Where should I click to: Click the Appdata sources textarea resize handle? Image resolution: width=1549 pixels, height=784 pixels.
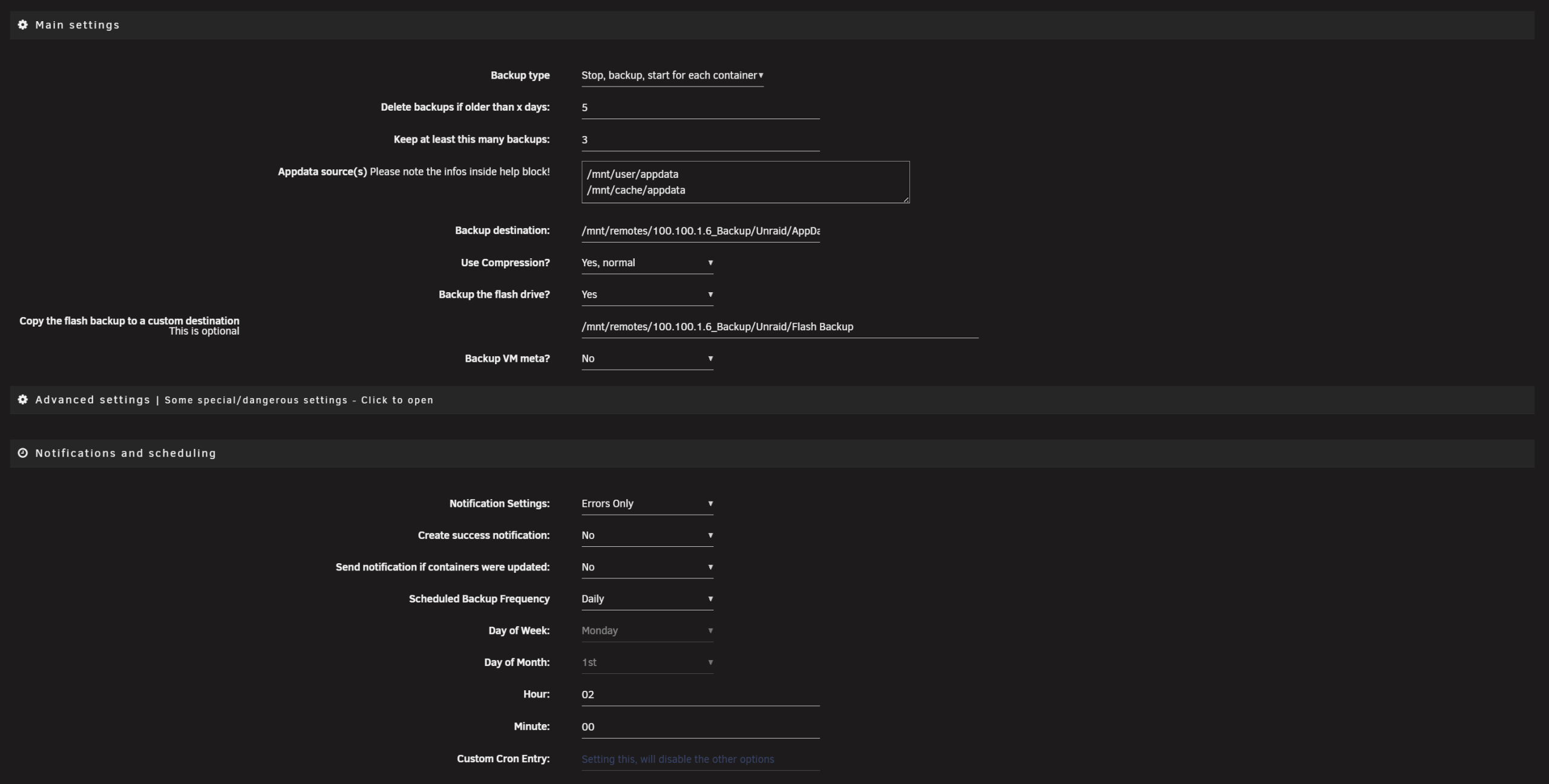(x=906, y=200)
